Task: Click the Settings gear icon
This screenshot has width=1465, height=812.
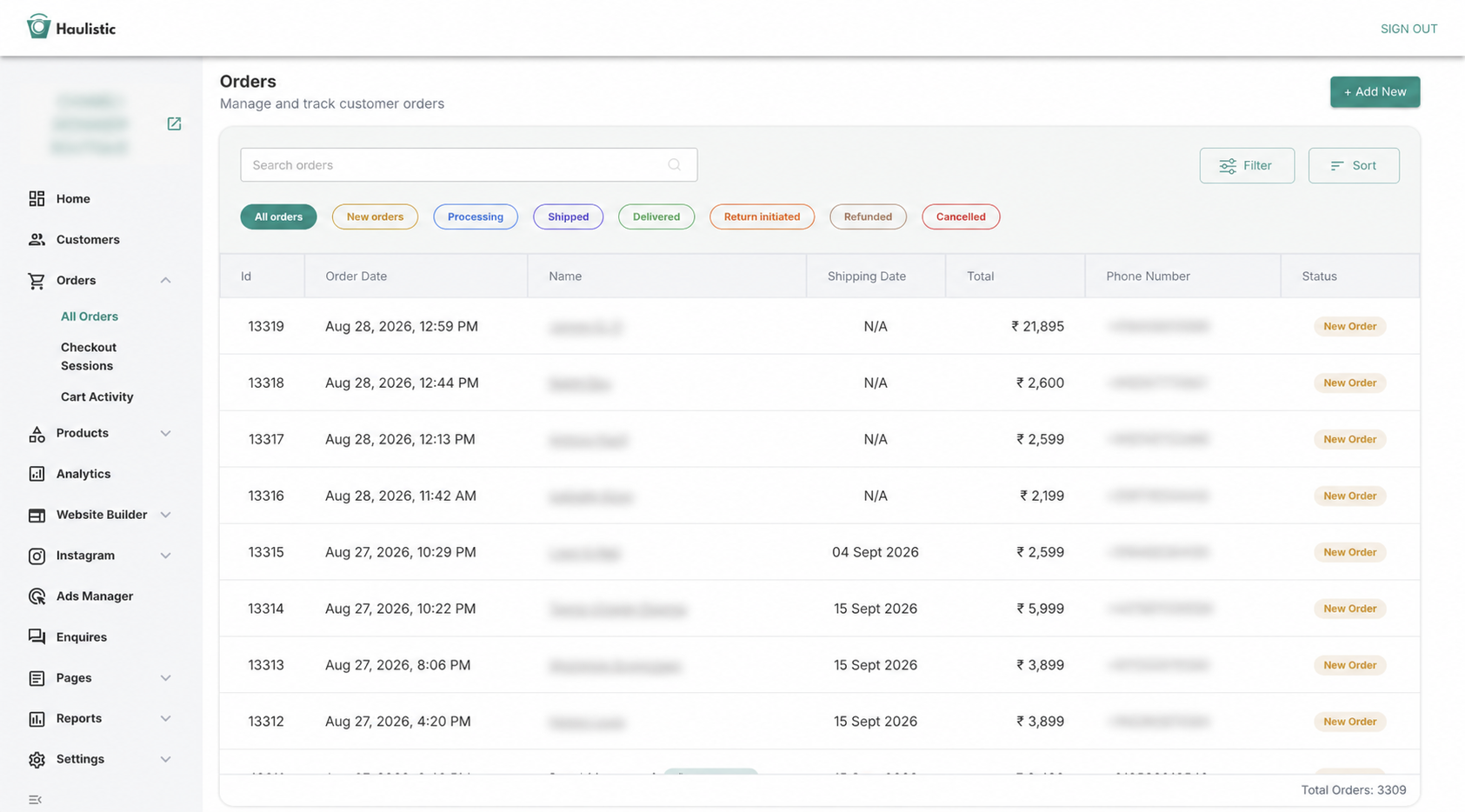Action: click(37, 760)
